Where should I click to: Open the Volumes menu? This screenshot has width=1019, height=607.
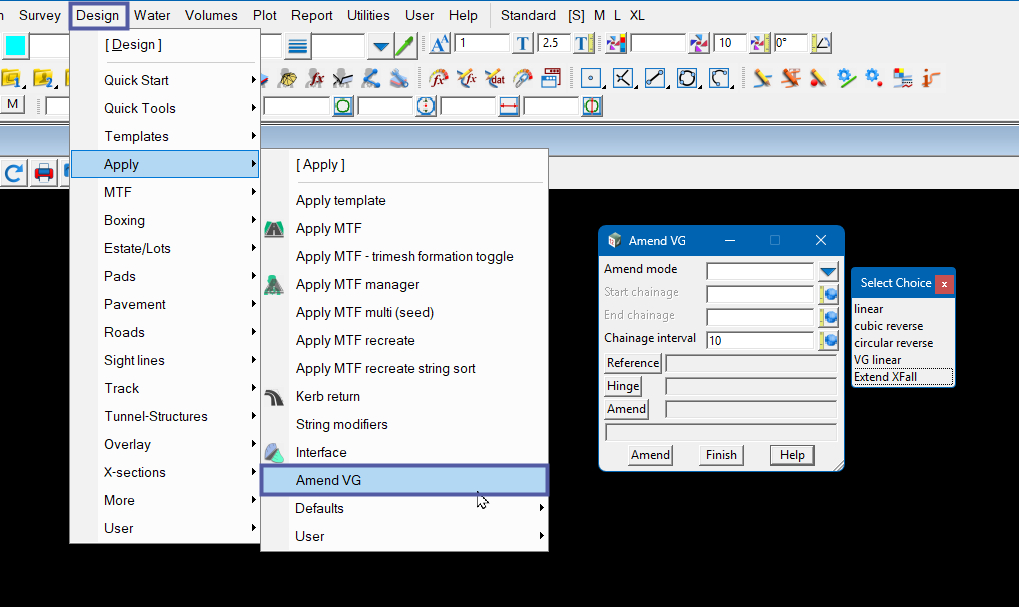(211, 15)
